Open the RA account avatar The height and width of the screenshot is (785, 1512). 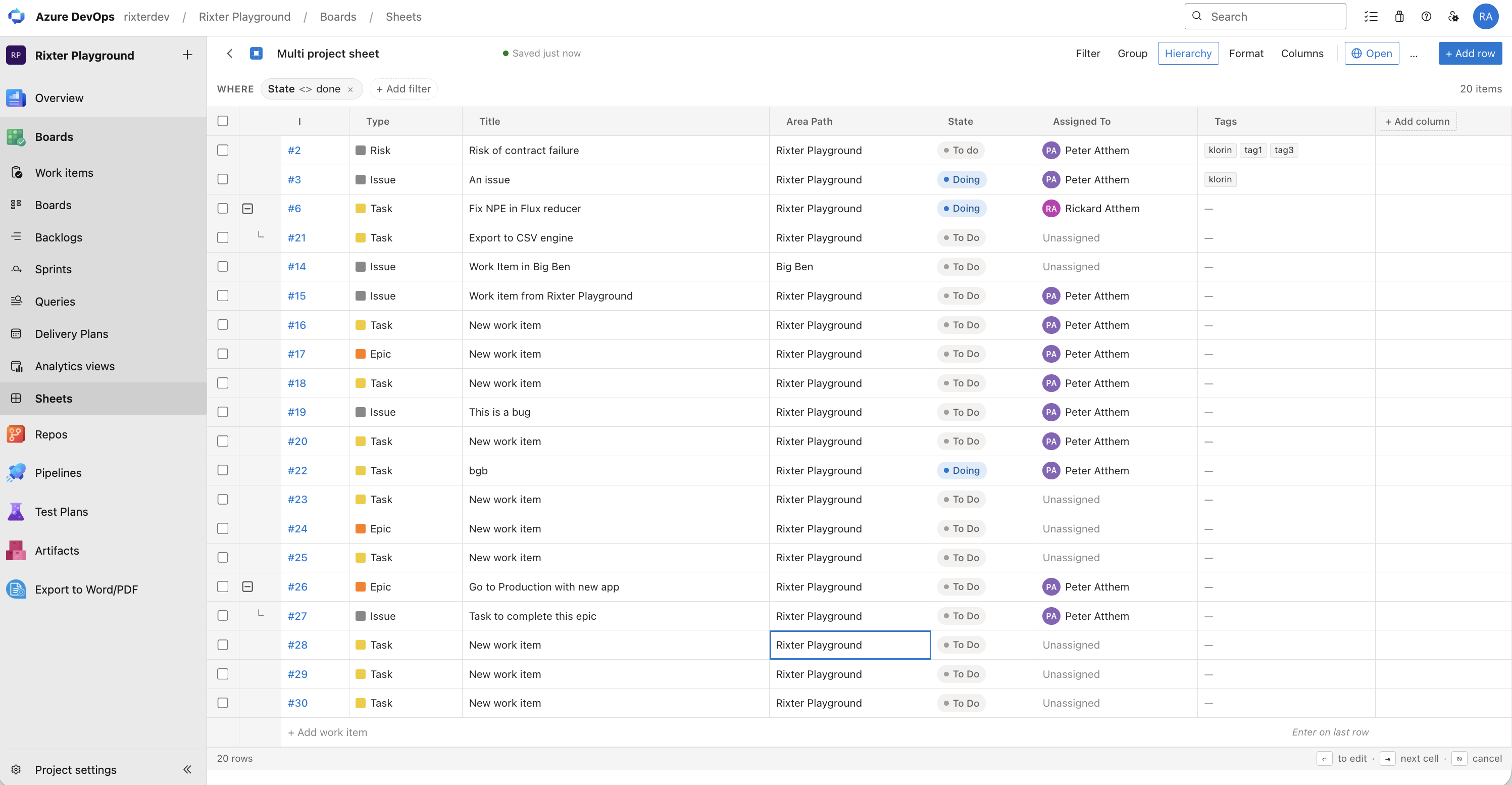[1486, 17]
